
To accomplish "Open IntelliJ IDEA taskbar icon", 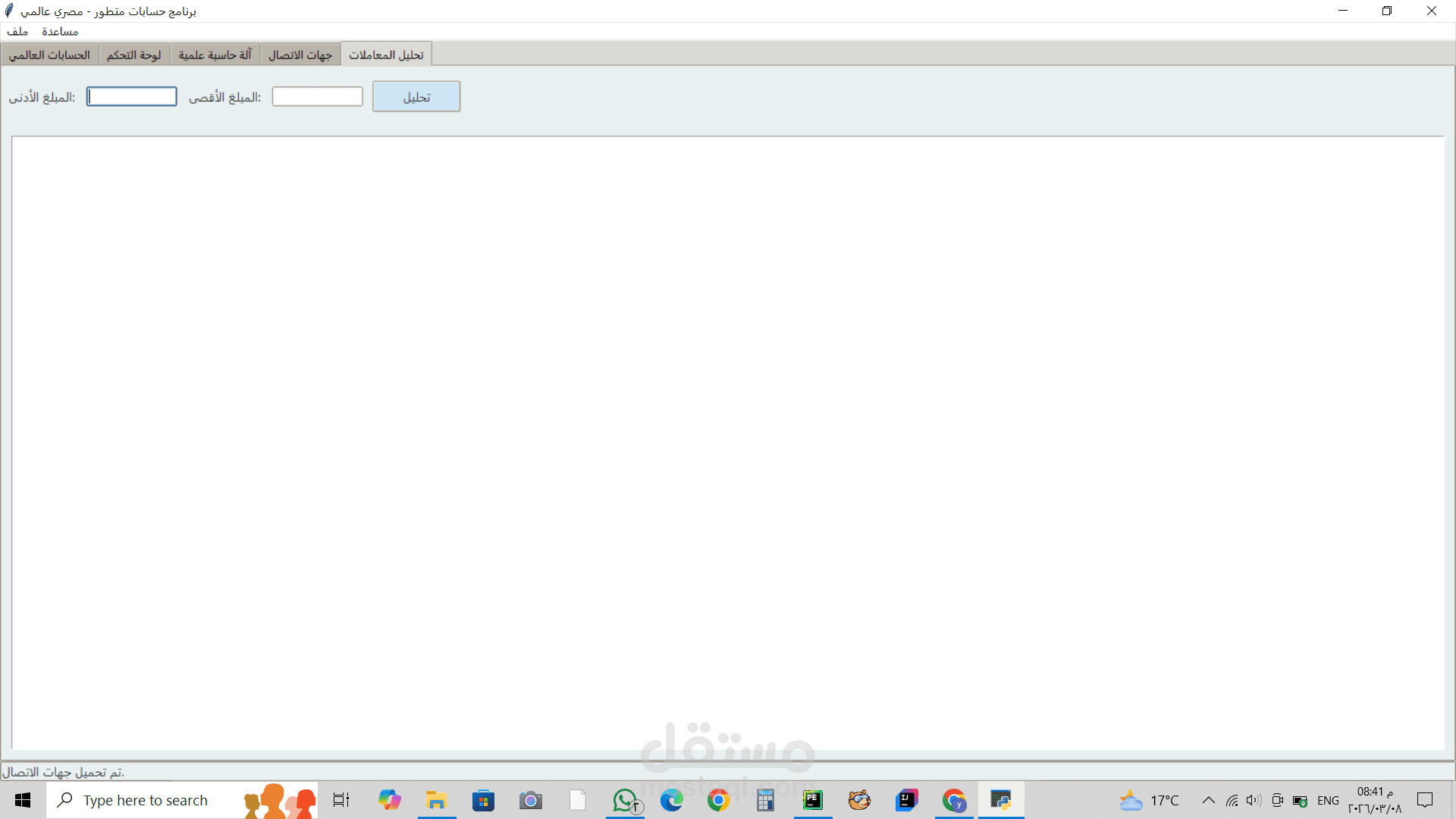I will click(907, 800).
